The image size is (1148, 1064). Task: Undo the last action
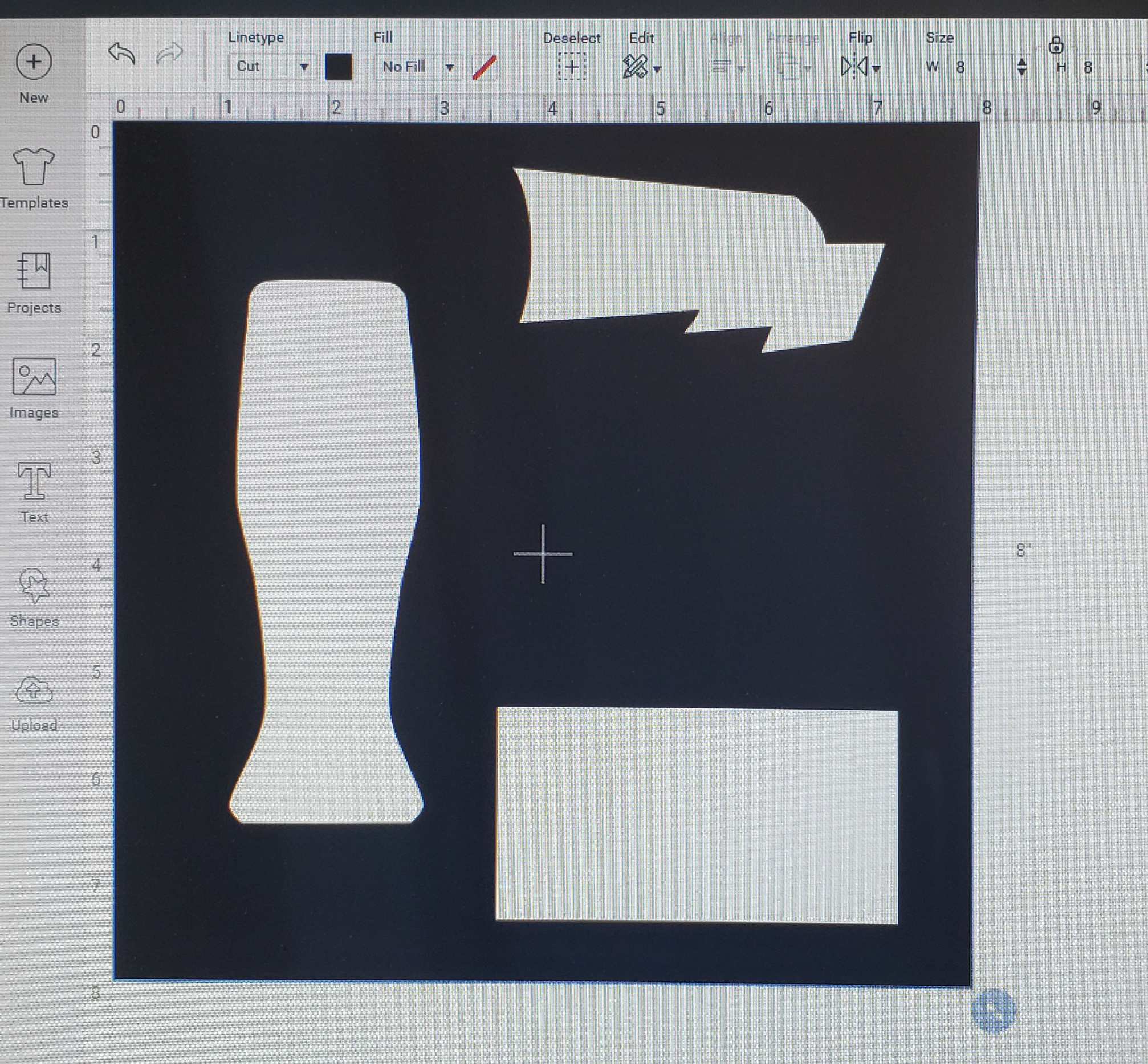click(121, 54)
